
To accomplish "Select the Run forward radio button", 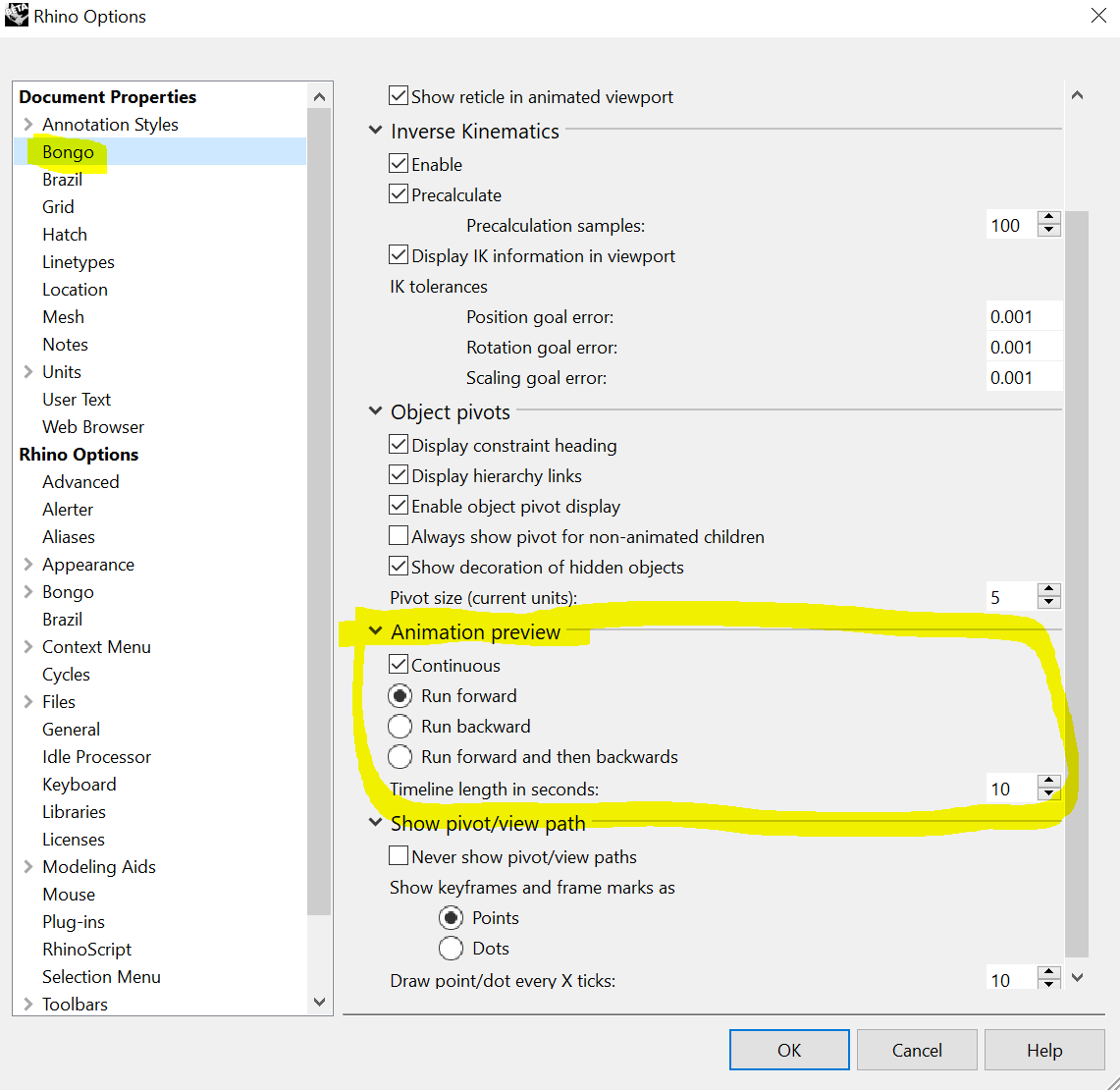I will (x=400, y=695).
